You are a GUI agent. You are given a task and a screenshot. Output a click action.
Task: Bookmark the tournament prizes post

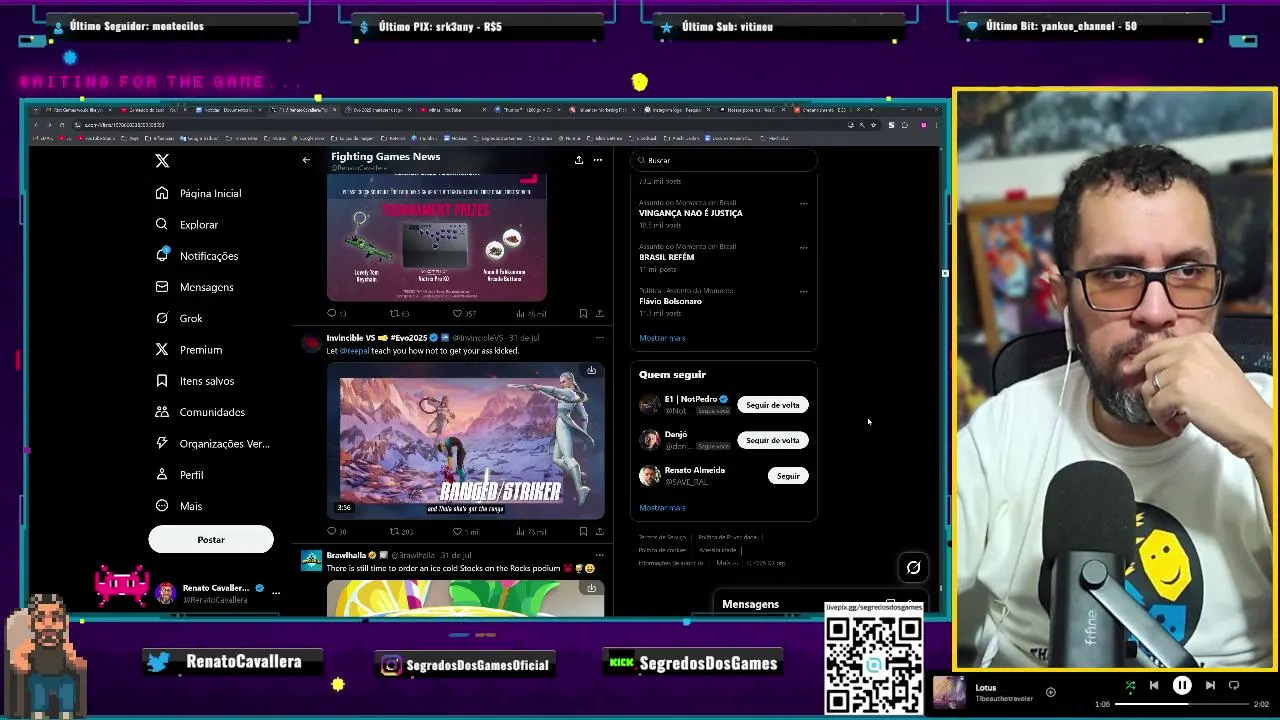(x=583, y=313)
